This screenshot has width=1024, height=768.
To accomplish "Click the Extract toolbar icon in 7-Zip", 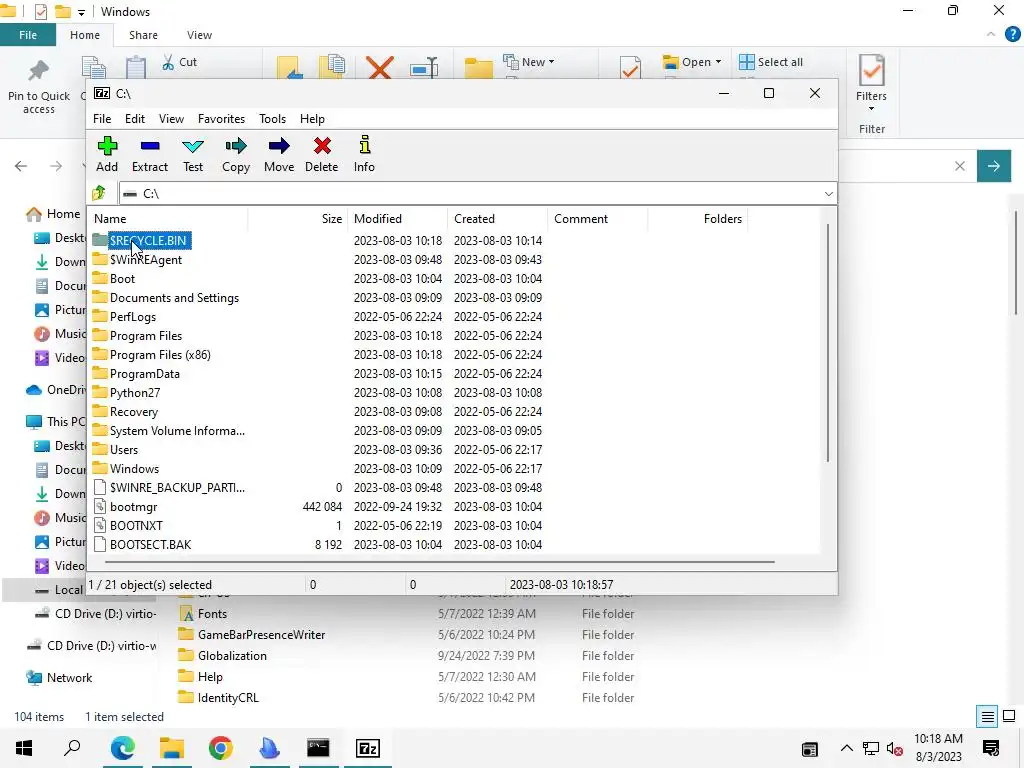I will 150,155.
